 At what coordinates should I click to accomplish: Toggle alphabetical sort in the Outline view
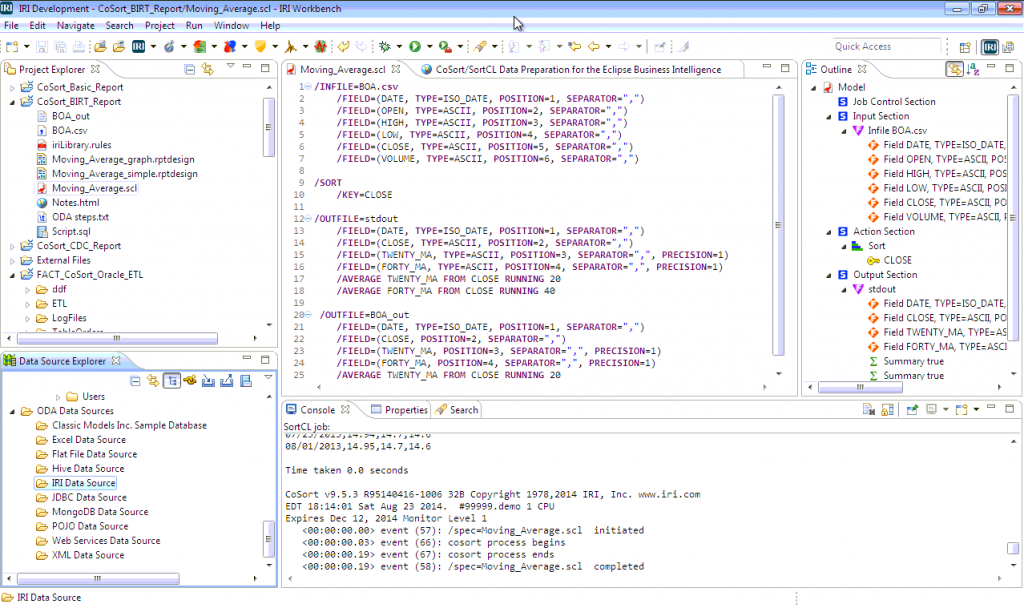point(972,68)
